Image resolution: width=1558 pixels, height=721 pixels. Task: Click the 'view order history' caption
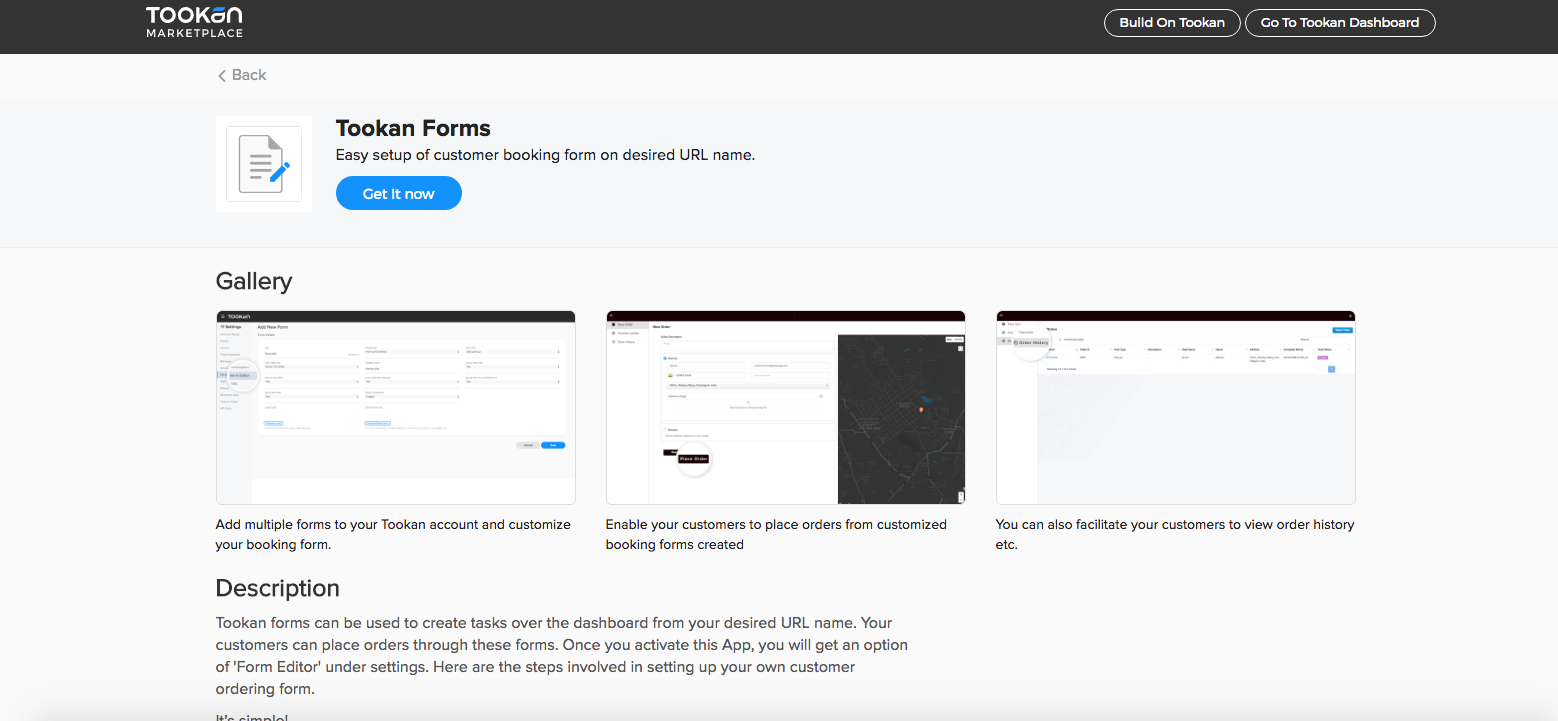pos(1175,535)
